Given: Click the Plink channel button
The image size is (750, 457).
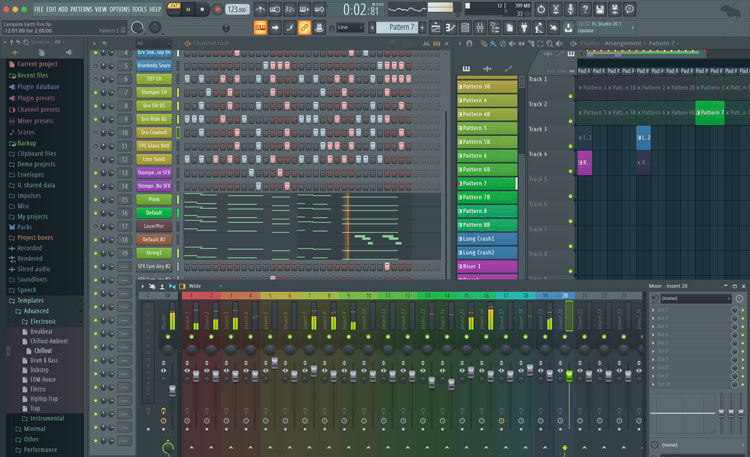Looking at the screenshot, I should click(154, 200).
